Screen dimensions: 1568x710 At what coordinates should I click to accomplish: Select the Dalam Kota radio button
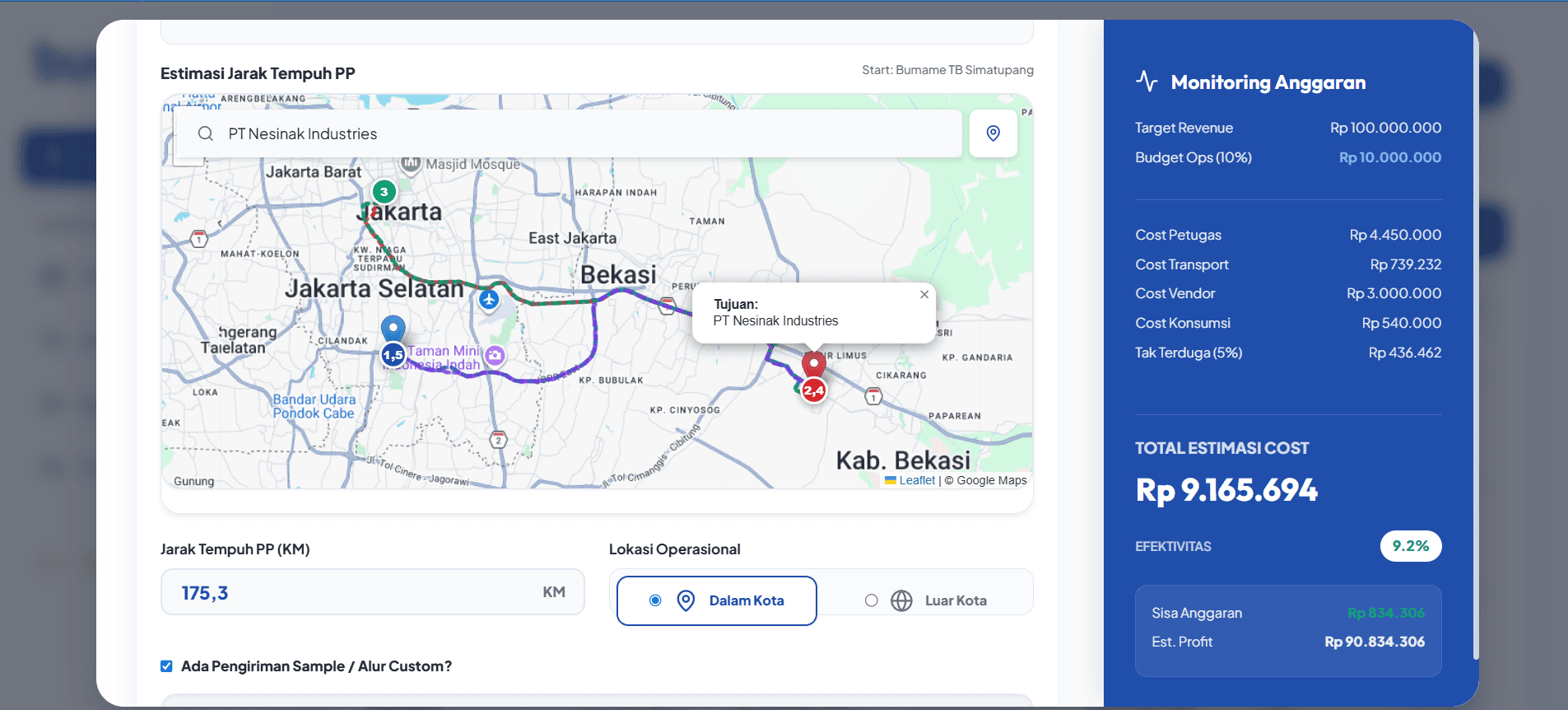pyautogui.click(x=655, y=600)
